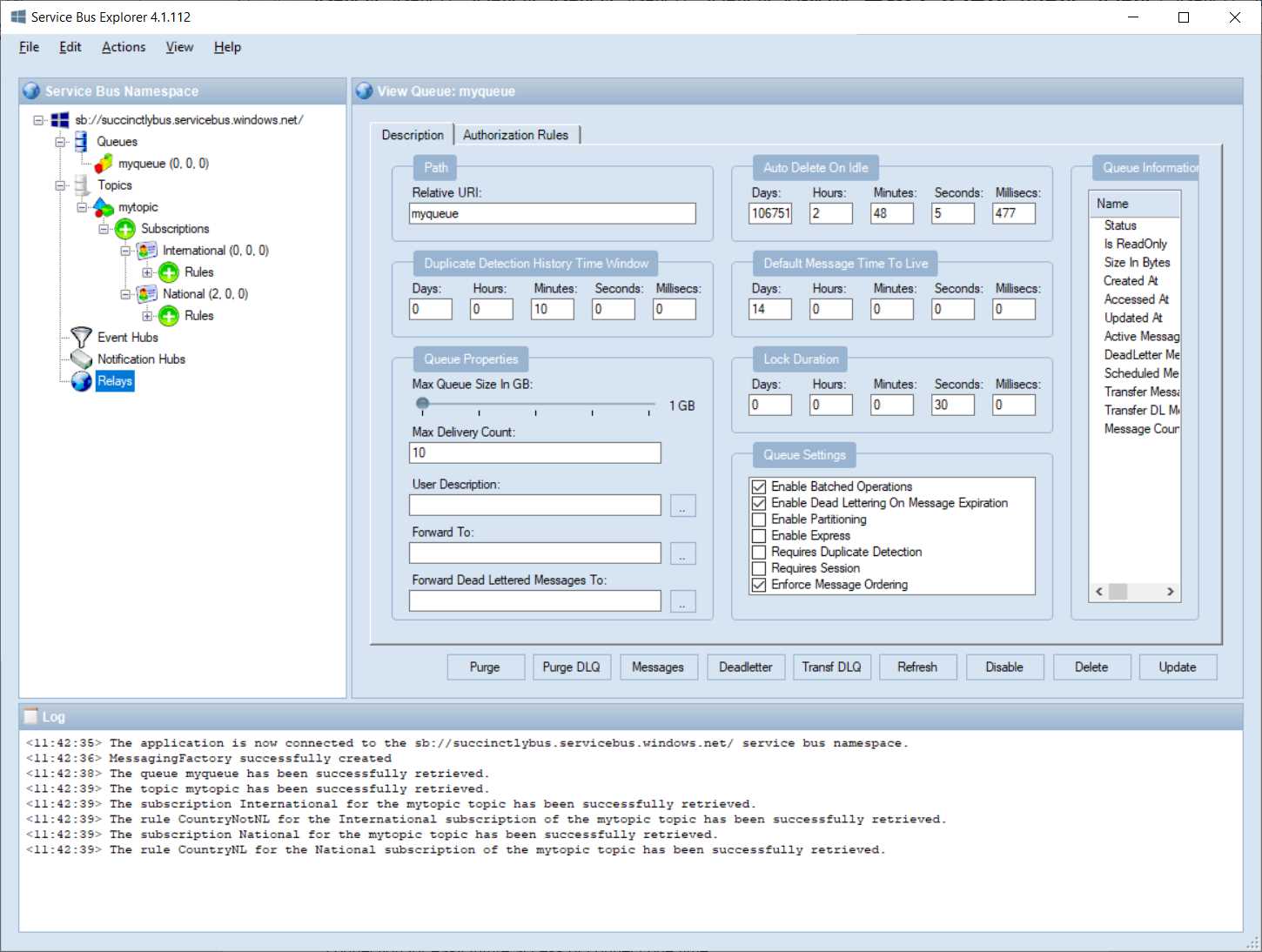Click the Relays globe icon
Viewport: 1262px width, 952px height.
coord(82,381)
